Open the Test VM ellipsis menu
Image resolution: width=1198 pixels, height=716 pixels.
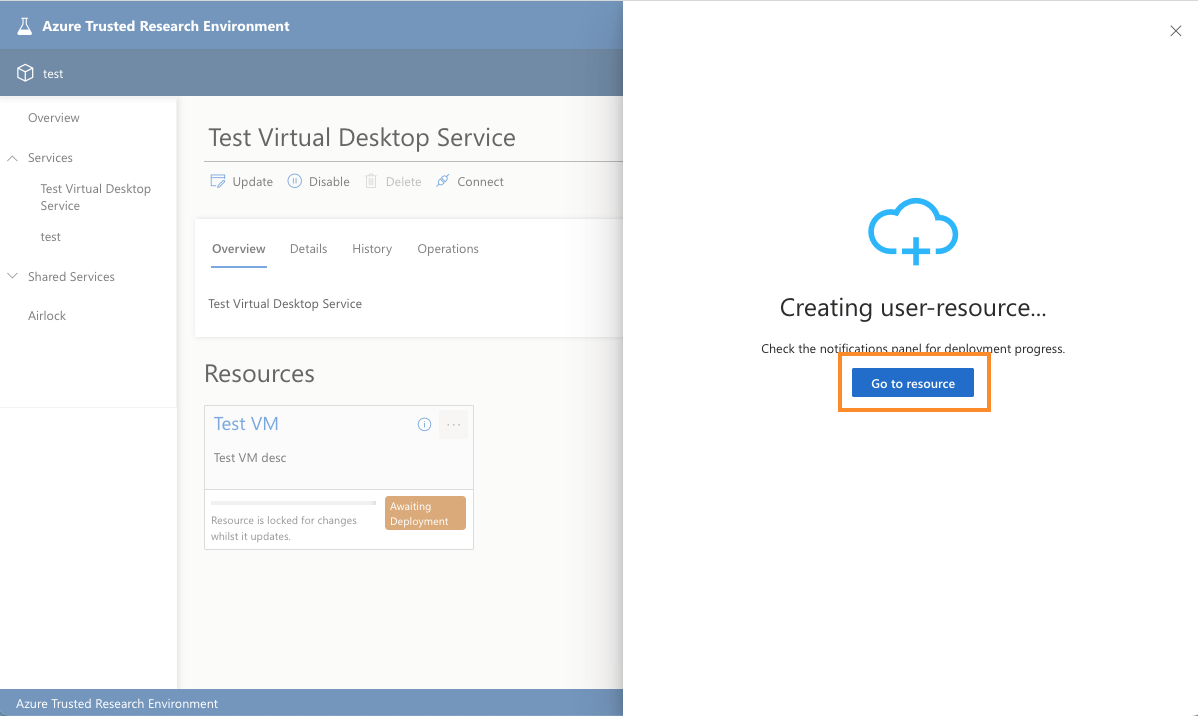coord(454,425)
